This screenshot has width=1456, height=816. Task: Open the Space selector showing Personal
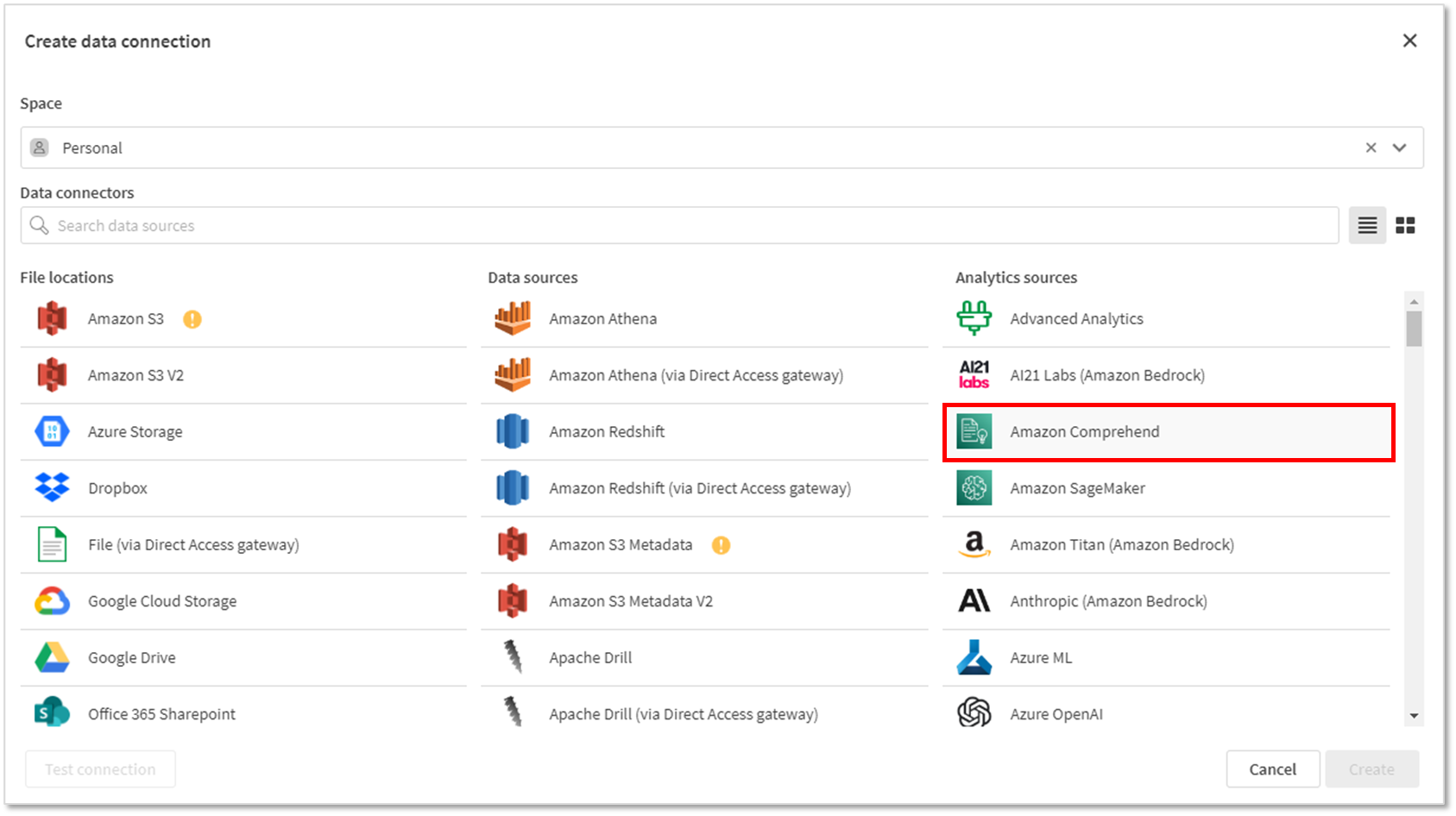722,148
